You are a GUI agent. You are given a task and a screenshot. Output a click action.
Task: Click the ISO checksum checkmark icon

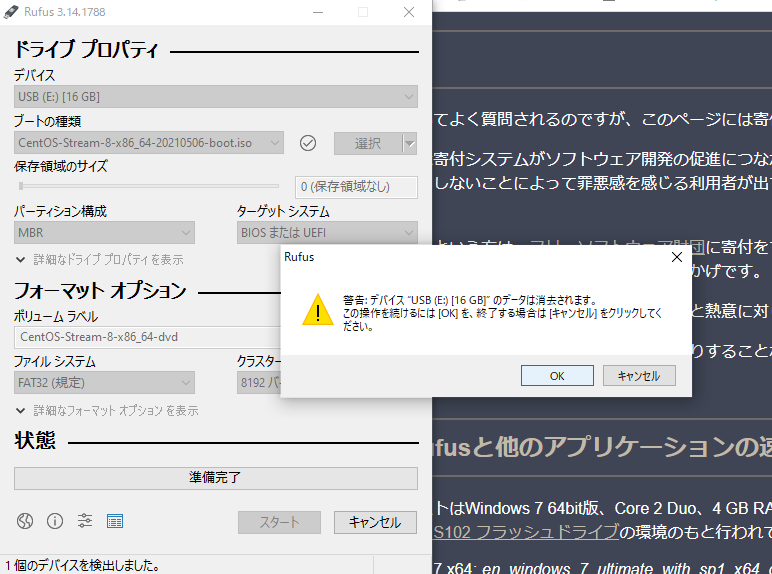(x=308, y=143)
